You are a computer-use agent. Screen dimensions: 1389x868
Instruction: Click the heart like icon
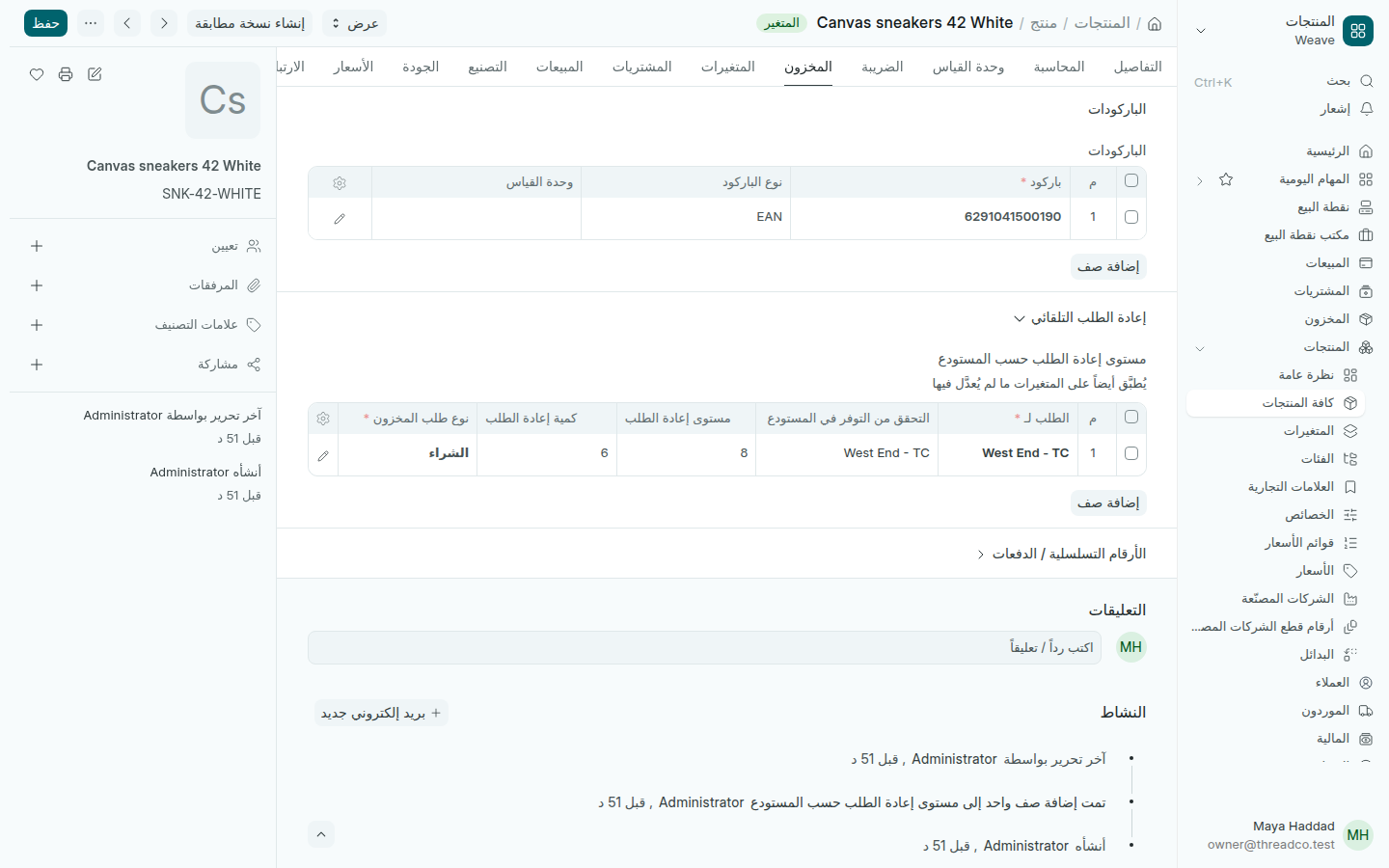tap(37, 74)
